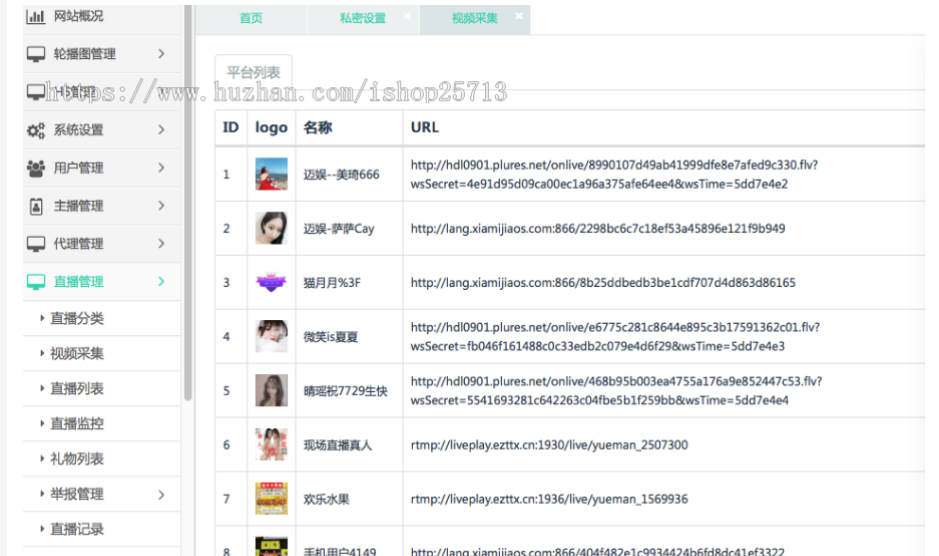Open the 礼物列表 submenu item
939x556 pixels.
[x=77, y=459]
